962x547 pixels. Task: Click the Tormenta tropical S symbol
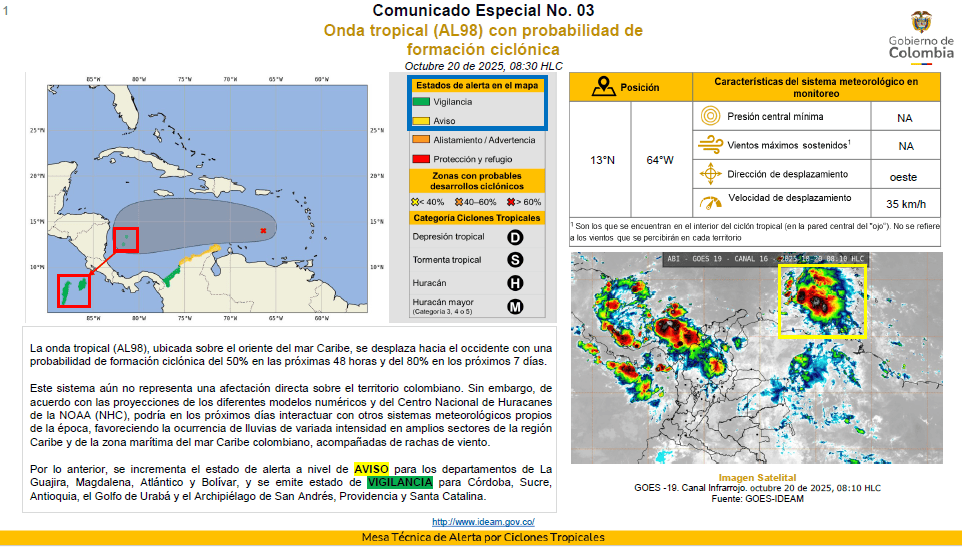click(515, 260)
